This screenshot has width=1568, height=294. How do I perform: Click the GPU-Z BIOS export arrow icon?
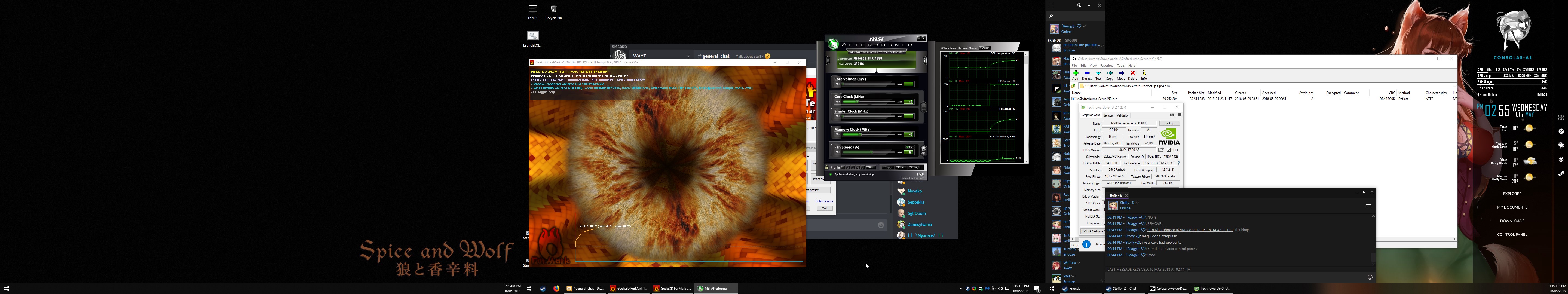1161,150
